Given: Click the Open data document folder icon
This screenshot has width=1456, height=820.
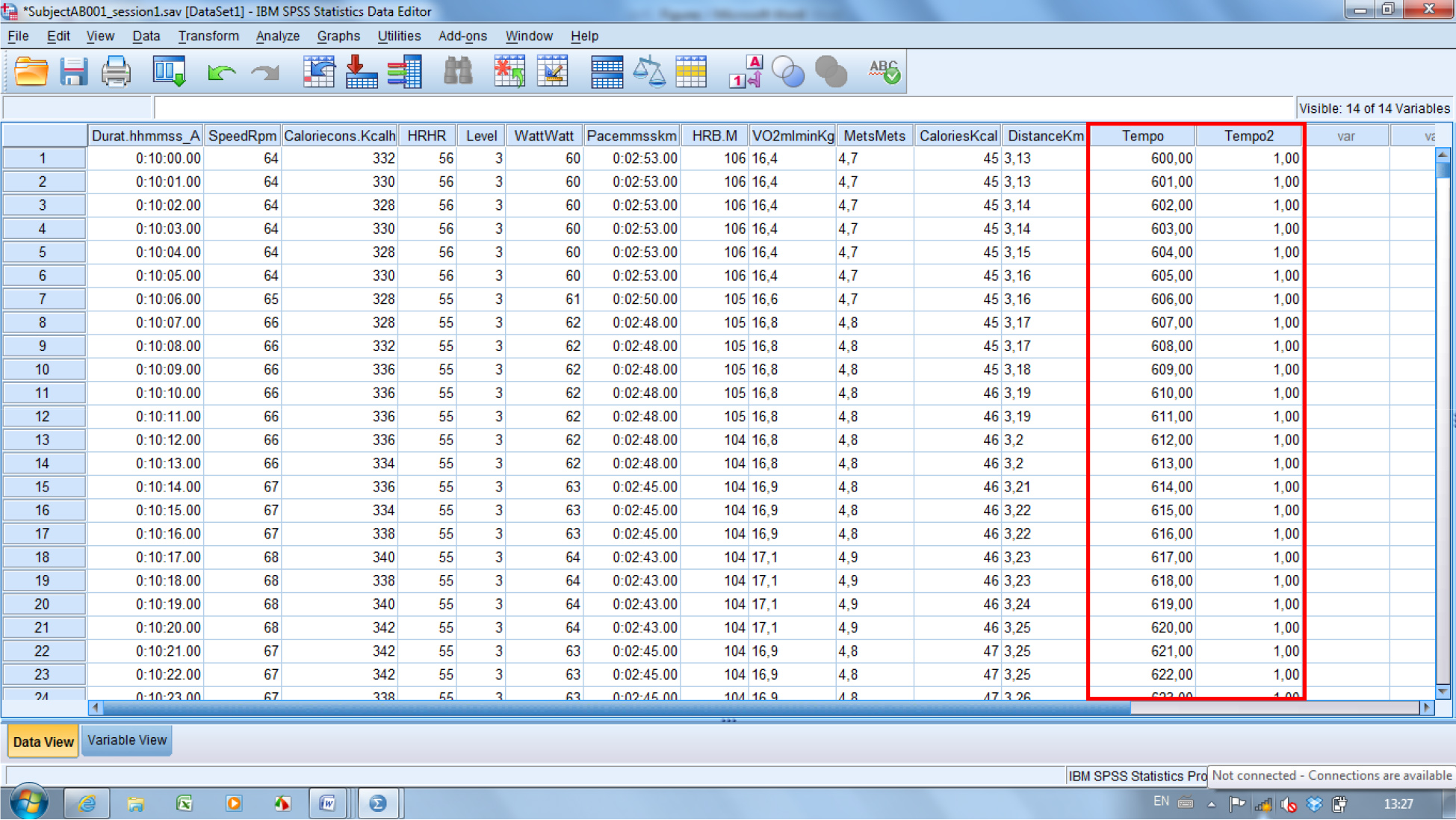Looking at the screenshot, I should [x=31, y=72].
